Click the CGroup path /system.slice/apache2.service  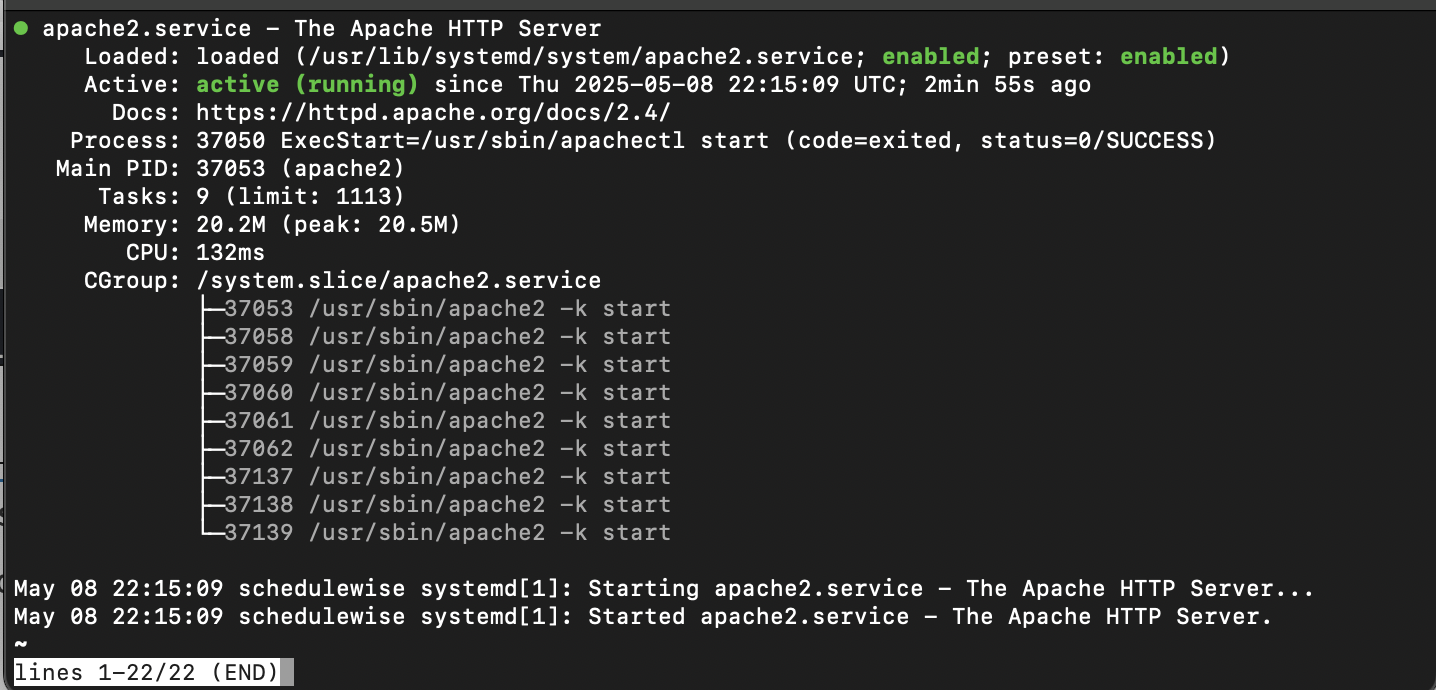click(398, 281)
